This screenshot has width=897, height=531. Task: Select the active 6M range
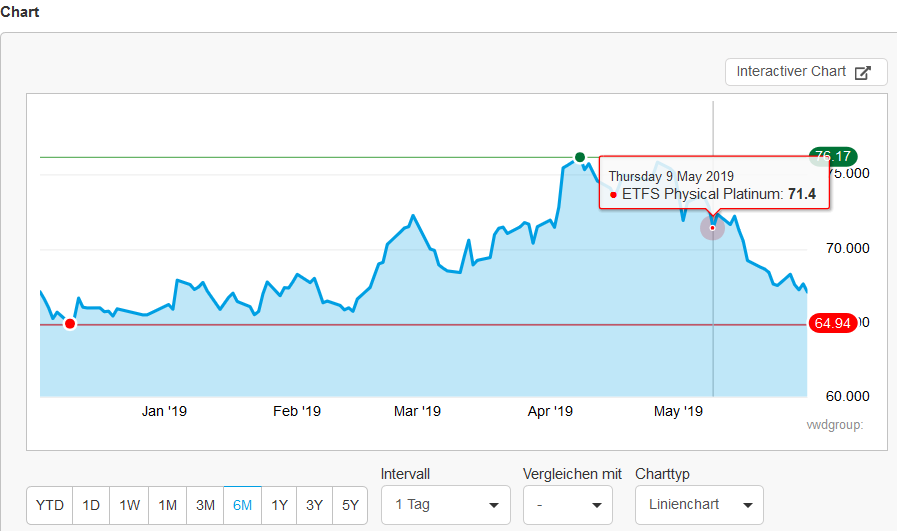click(242, 505)
